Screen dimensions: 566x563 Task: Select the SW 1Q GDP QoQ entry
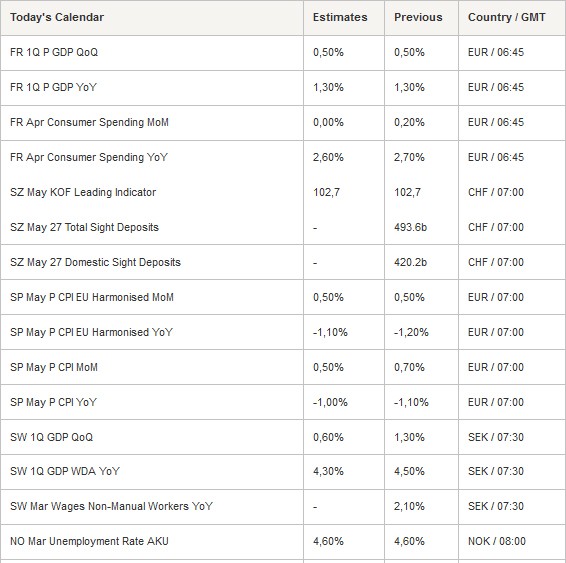pyautogui.click(x=51, y=437)
